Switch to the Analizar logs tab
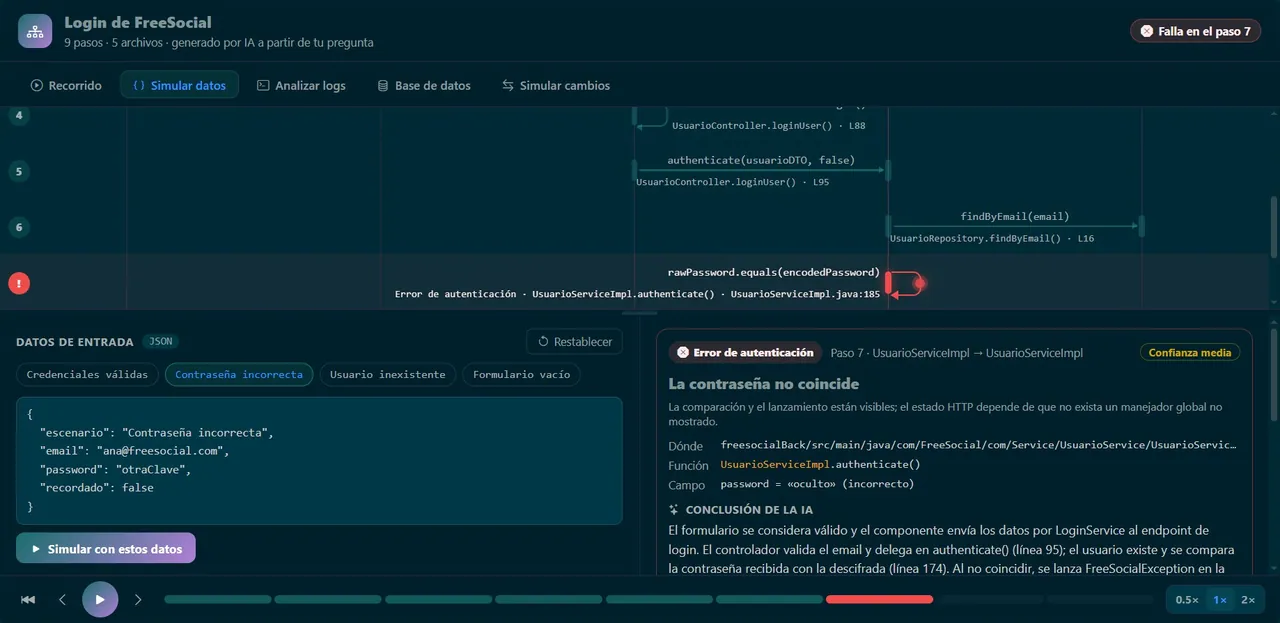This screenshot has width=1280, height=623. coord(301,85)
